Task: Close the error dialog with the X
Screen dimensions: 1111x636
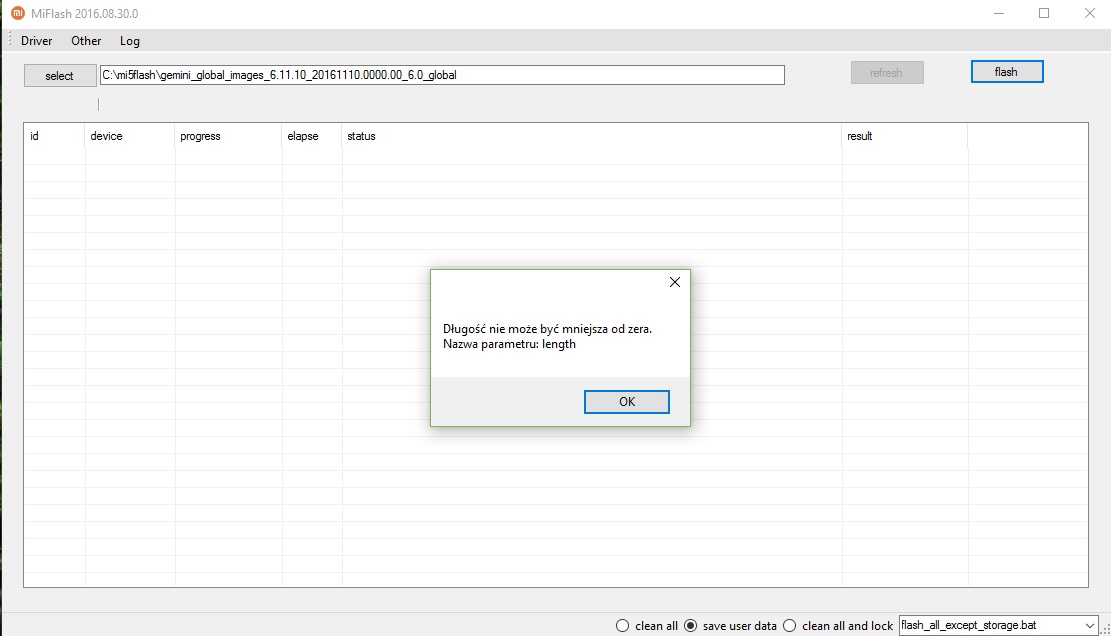Action: [674, 283]
